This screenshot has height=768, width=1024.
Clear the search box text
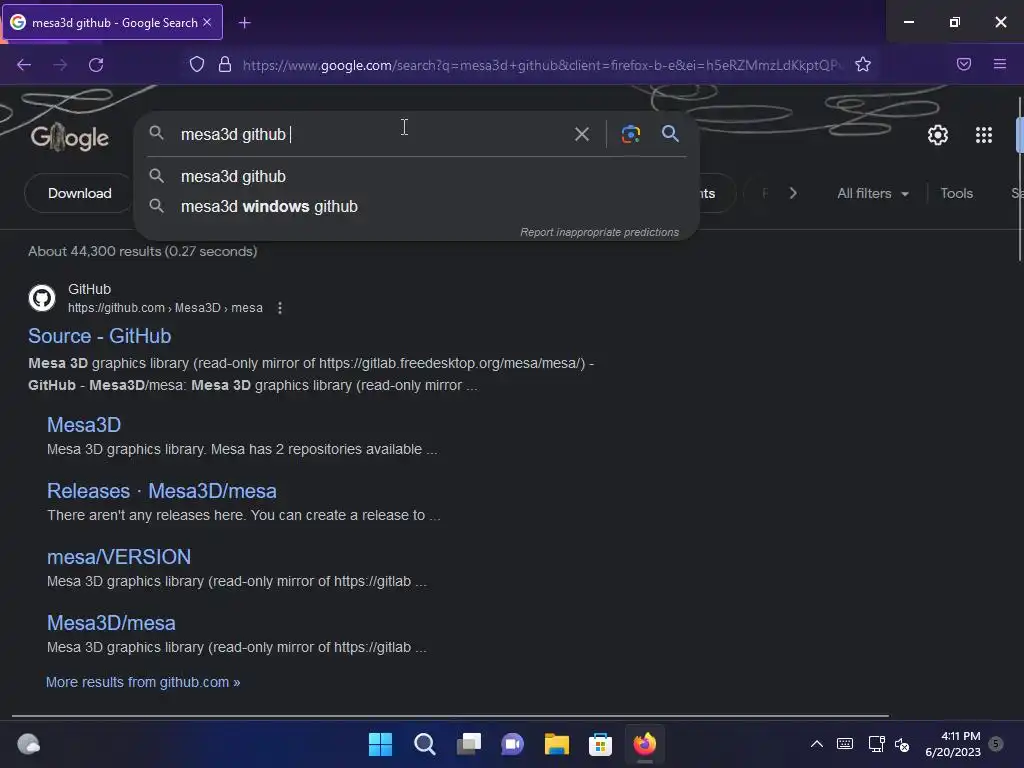(581, 134)
